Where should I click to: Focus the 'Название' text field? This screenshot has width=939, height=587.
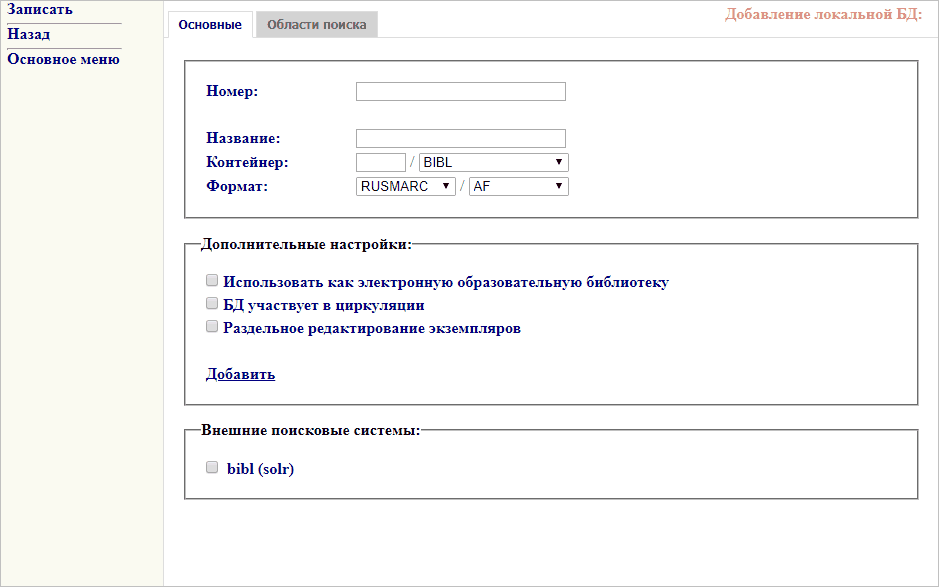click(x=459, y=138)
